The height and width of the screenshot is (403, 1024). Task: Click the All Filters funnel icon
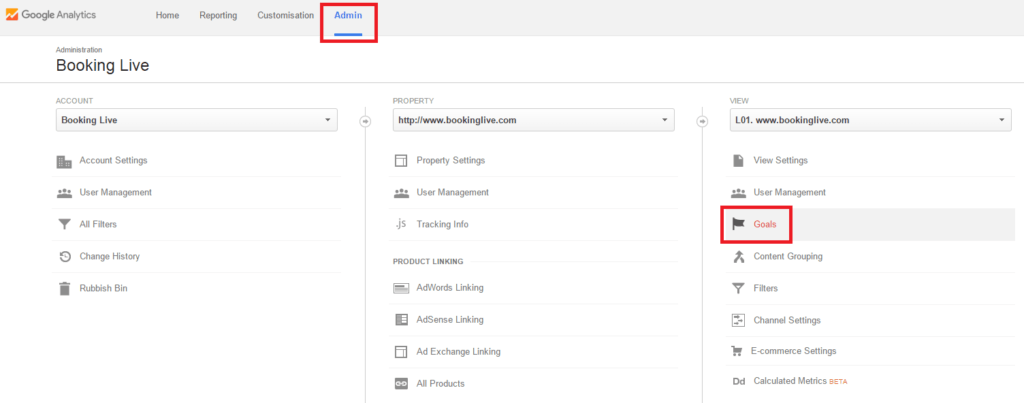[x=64, y=225]
